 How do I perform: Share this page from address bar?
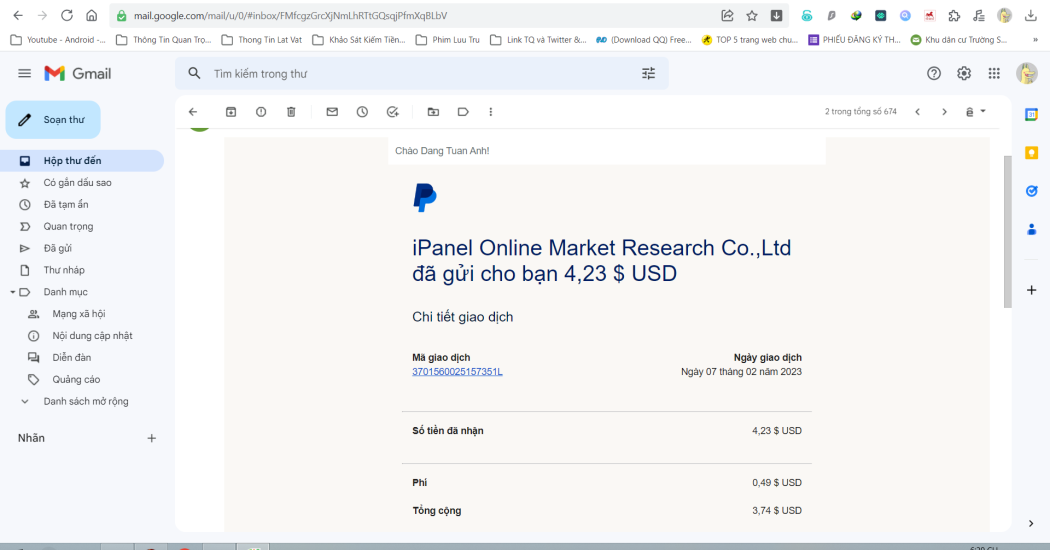(x=727, y=15)
